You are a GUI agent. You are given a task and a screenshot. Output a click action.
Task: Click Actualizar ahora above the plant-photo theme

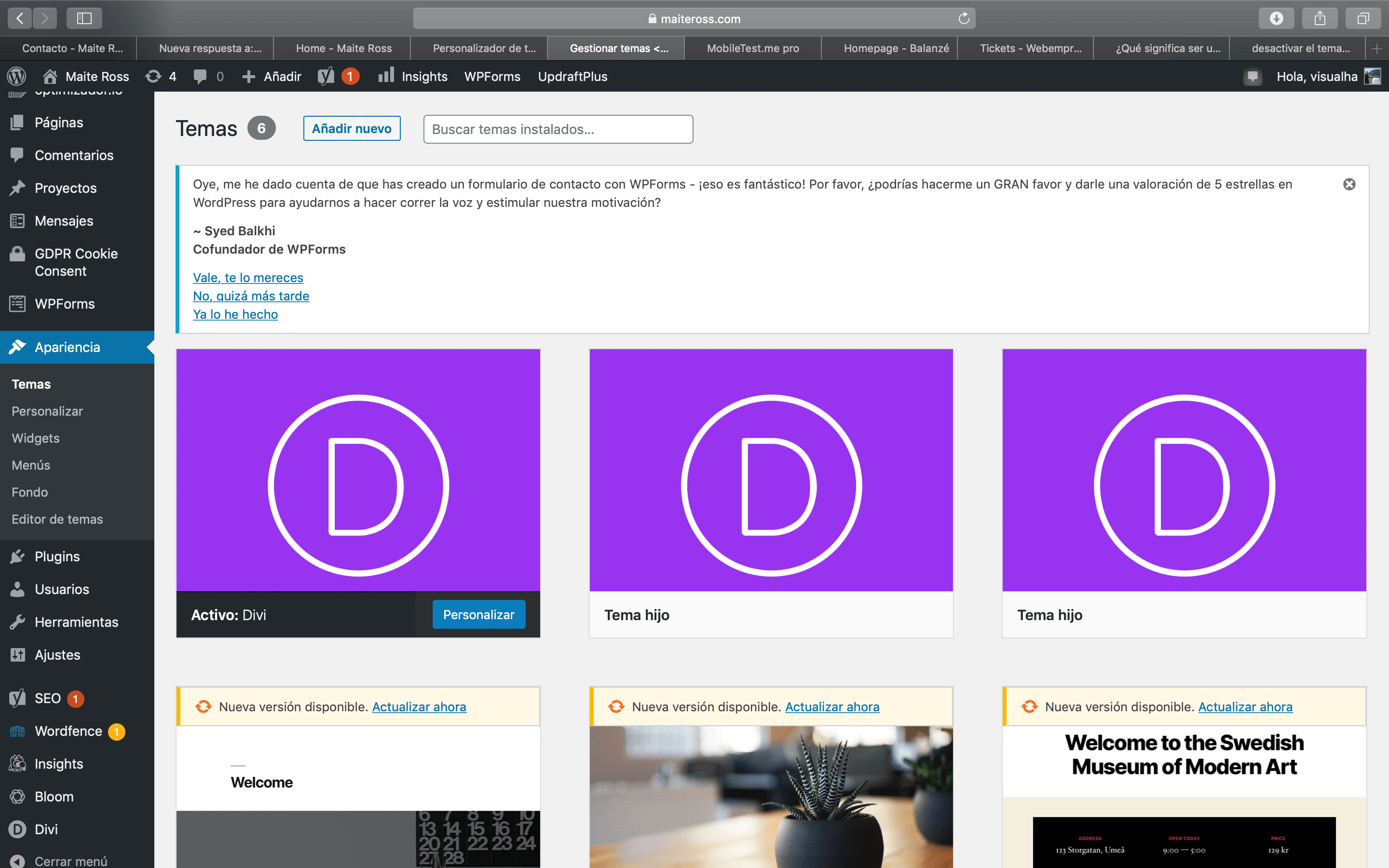pyautogui.click(x=832, y=706)
